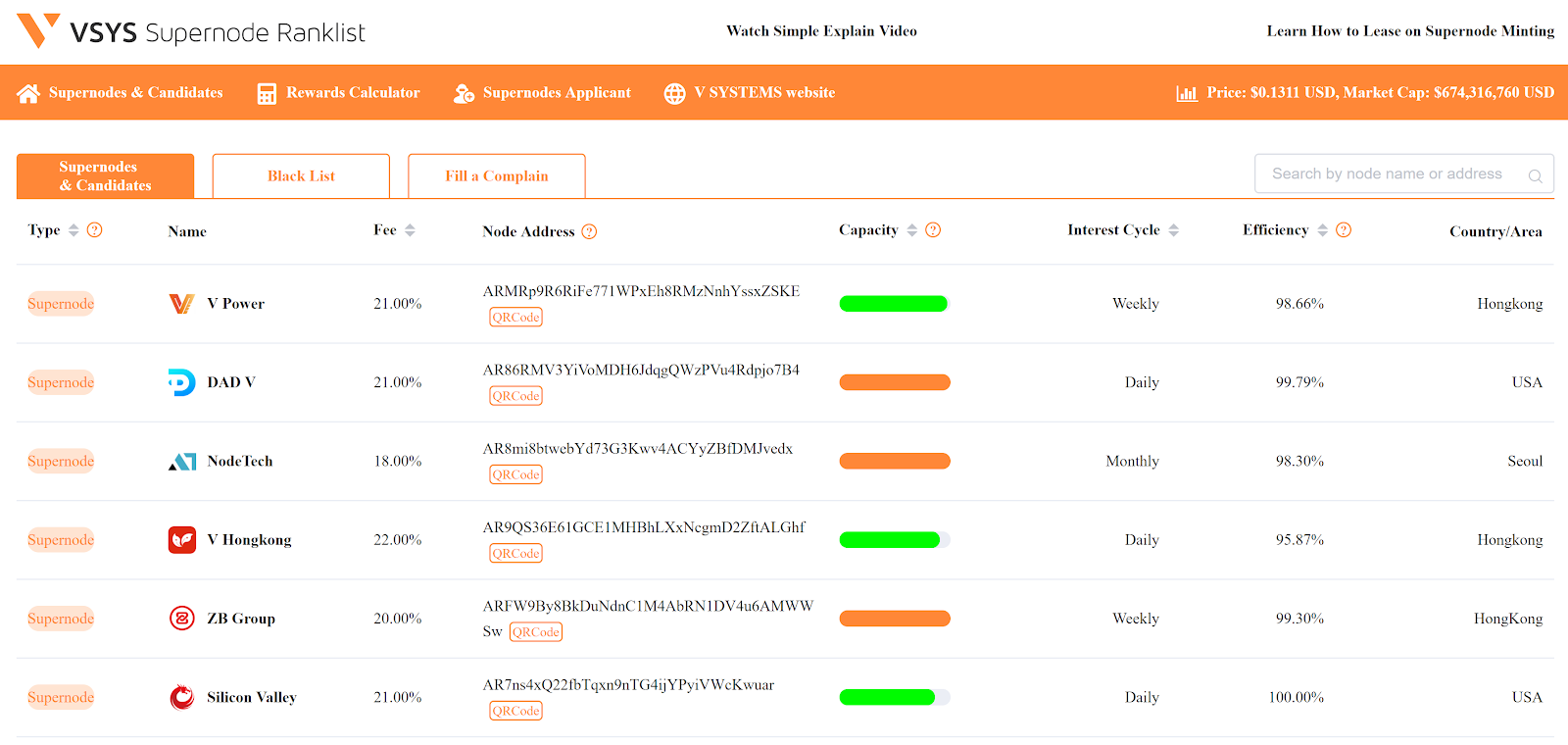Go to Supernodes Applicant page

point(557,93)
